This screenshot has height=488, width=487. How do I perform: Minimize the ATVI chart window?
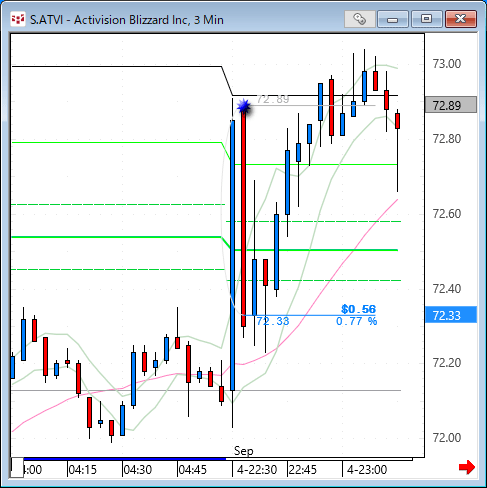click(x=393, y=19)
